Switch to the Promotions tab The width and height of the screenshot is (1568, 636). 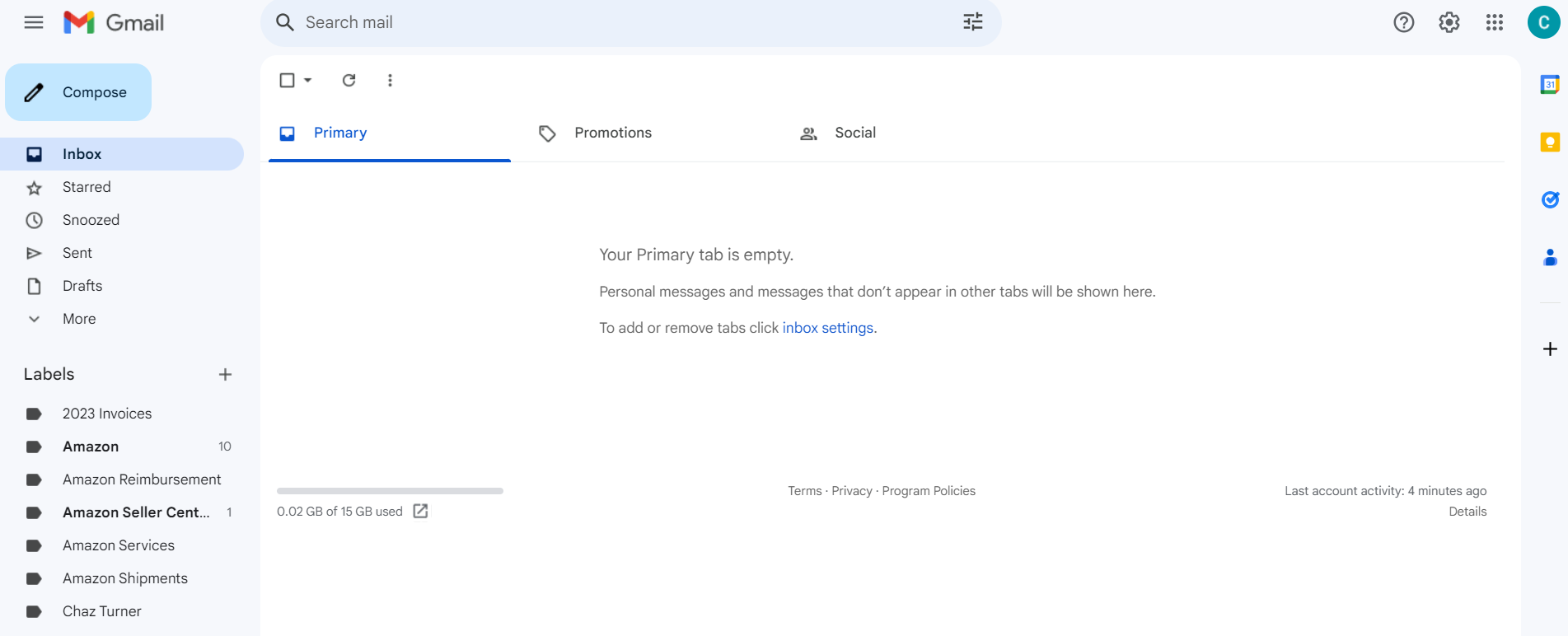click(613, 133)
